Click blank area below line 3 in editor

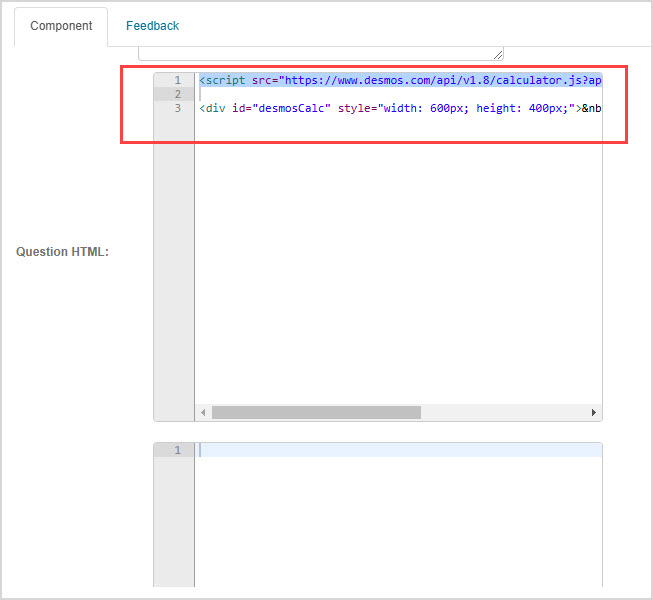[x=400, y=260]
